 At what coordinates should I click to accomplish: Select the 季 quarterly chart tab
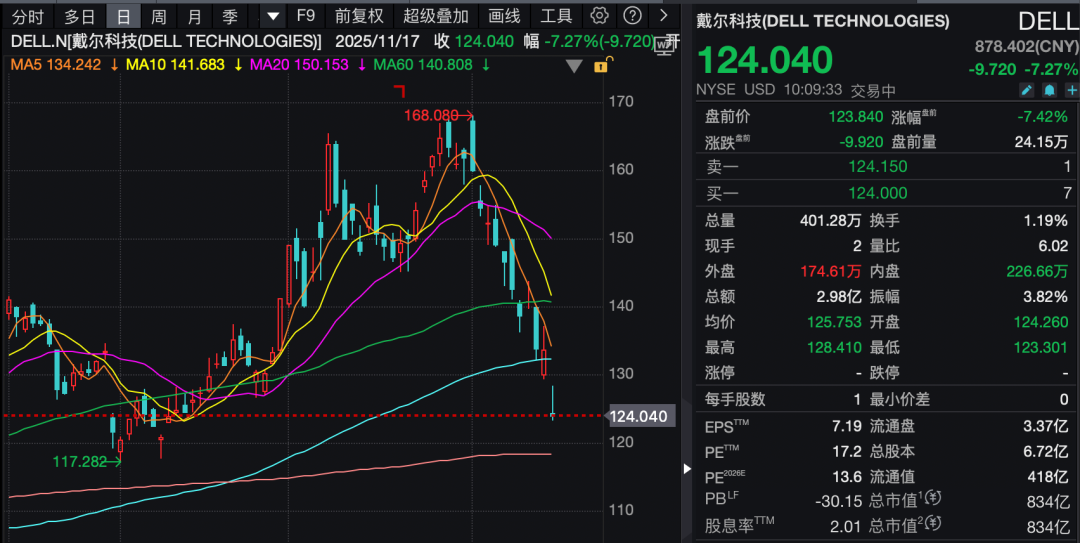[x=230, y=16]
